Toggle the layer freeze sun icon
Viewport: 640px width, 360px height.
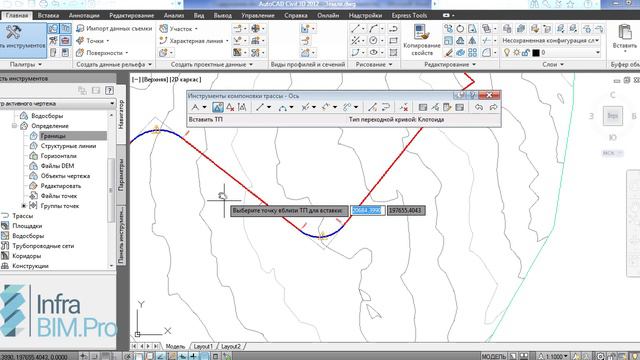pos(516,53)
